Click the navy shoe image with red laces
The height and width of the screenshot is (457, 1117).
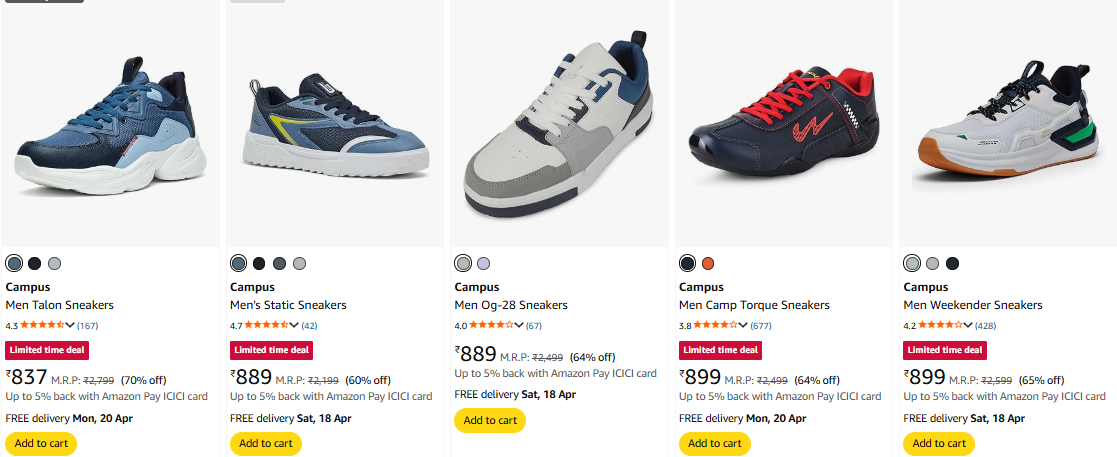[x=783, y=125]
